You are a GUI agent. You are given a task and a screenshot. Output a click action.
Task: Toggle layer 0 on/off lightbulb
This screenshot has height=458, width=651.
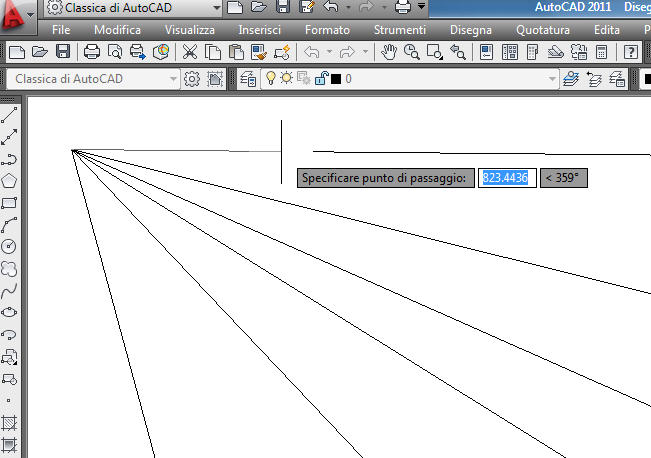click(x=271, y=78)
